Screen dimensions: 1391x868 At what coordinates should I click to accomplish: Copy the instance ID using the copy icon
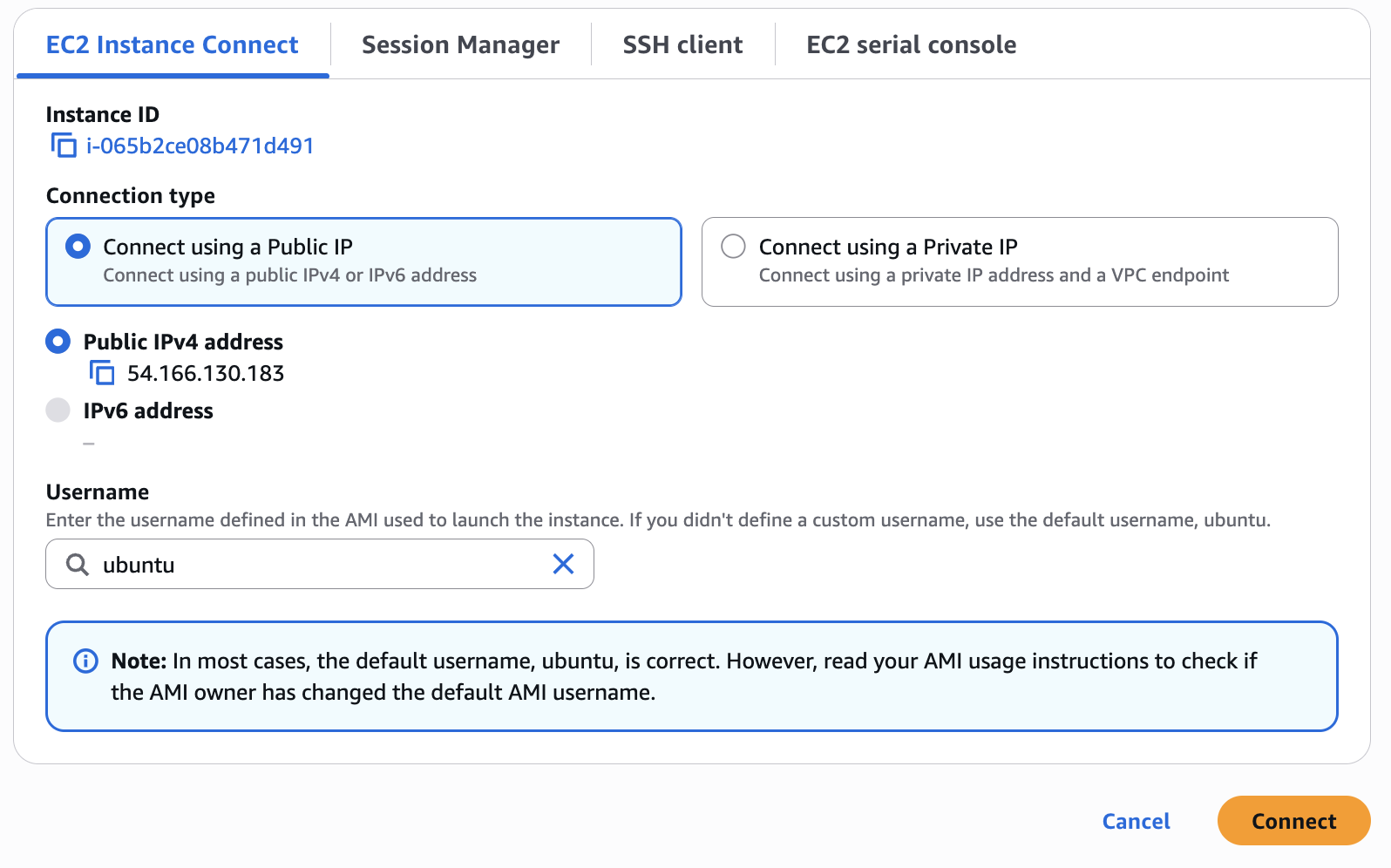click(64, 146)
